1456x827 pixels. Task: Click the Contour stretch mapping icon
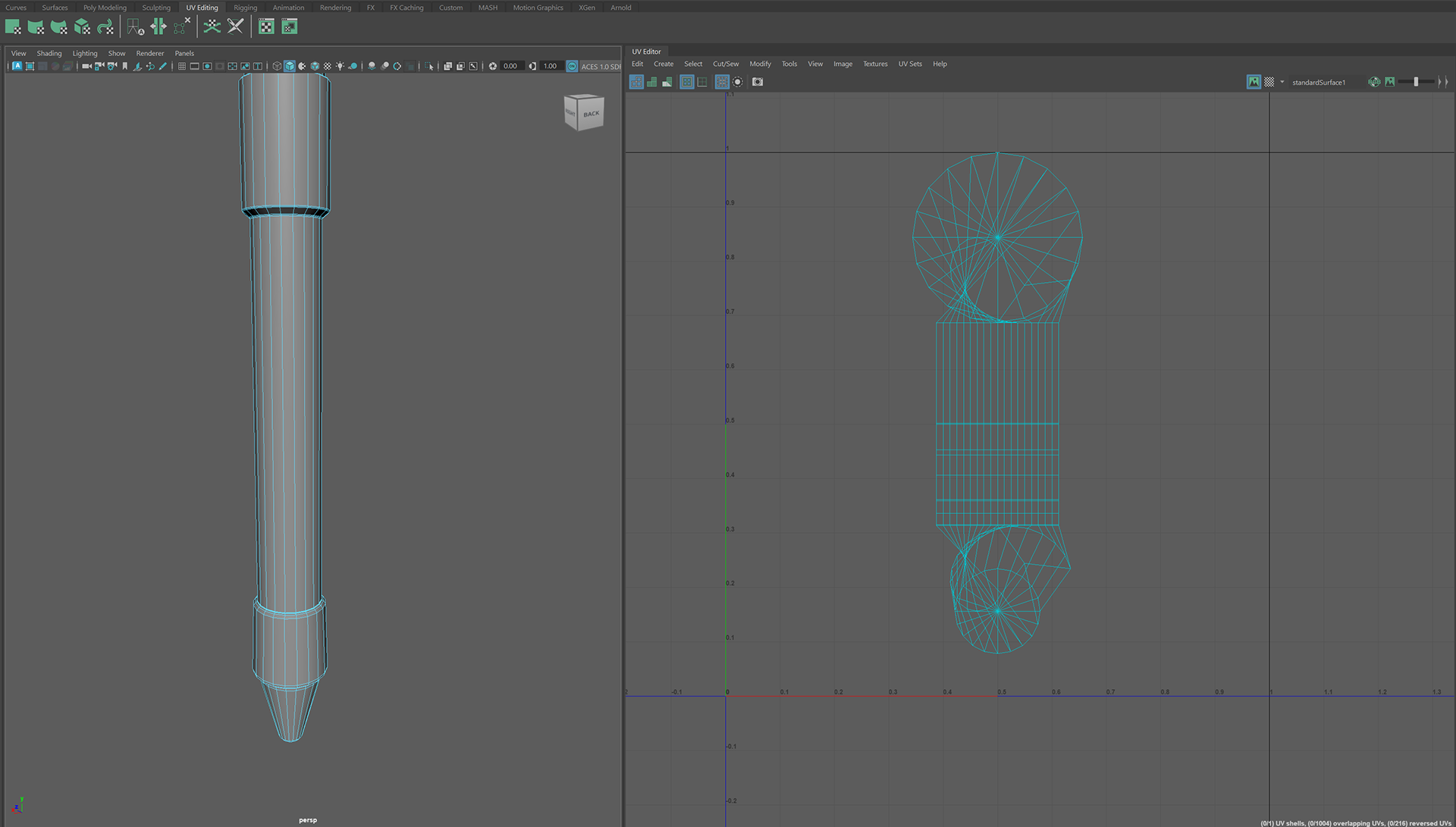(105, 27)
